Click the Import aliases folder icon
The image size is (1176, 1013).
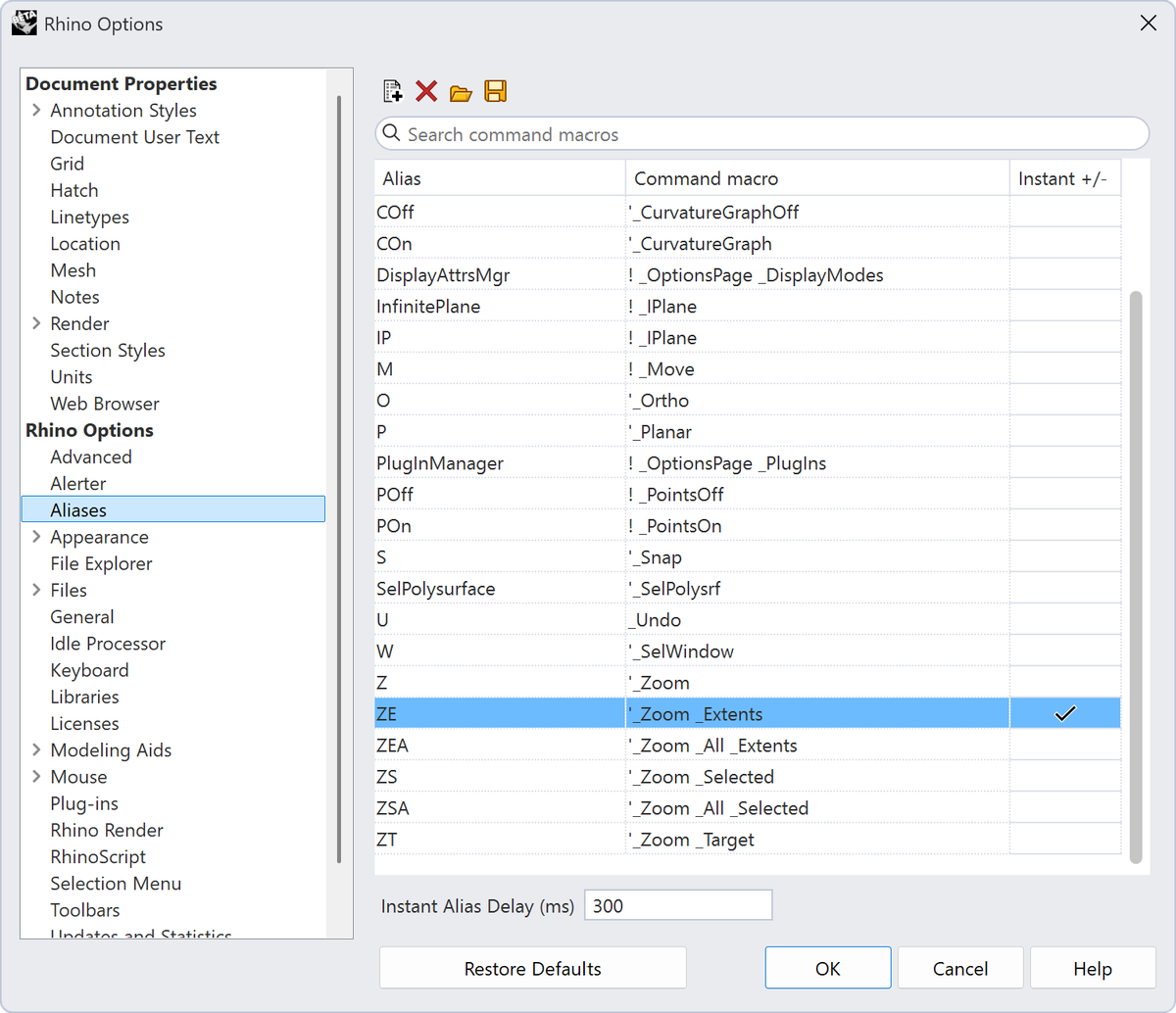461,93
